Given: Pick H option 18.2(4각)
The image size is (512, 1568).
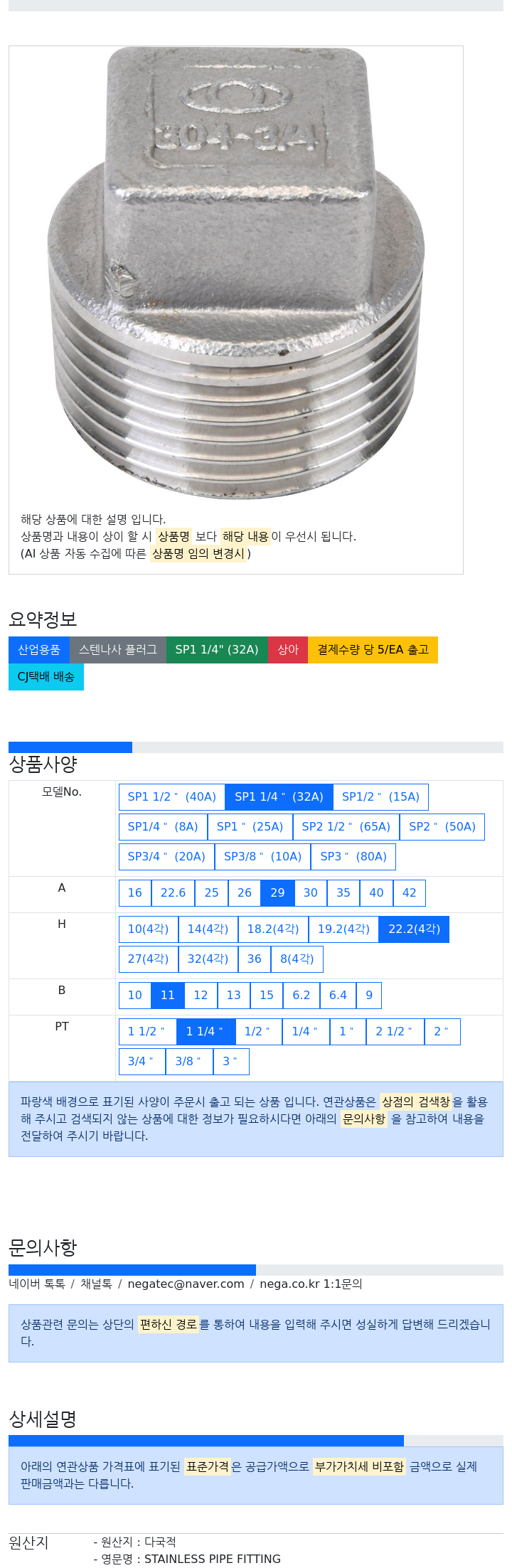Looking at the screenshot, I should point(273,929).
